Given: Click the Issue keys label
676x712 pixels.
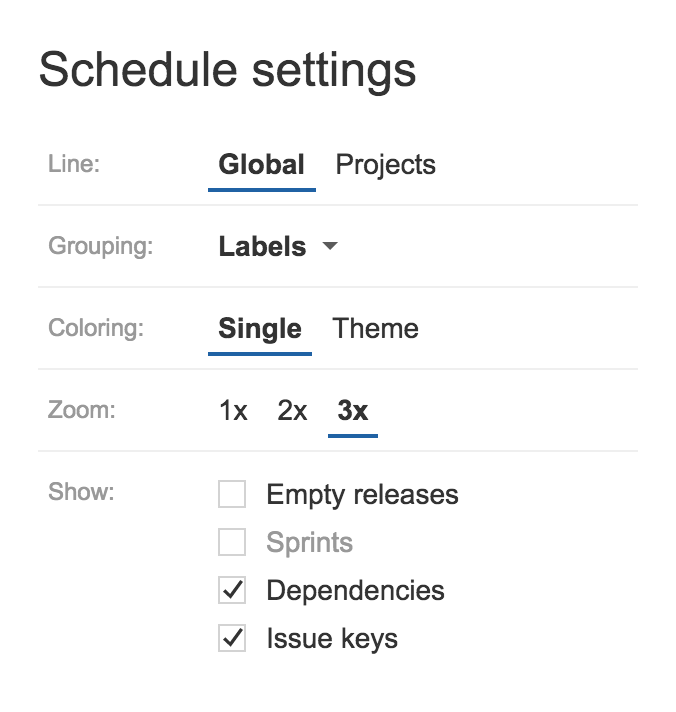Looking at the screenshot, I should 332,639.
